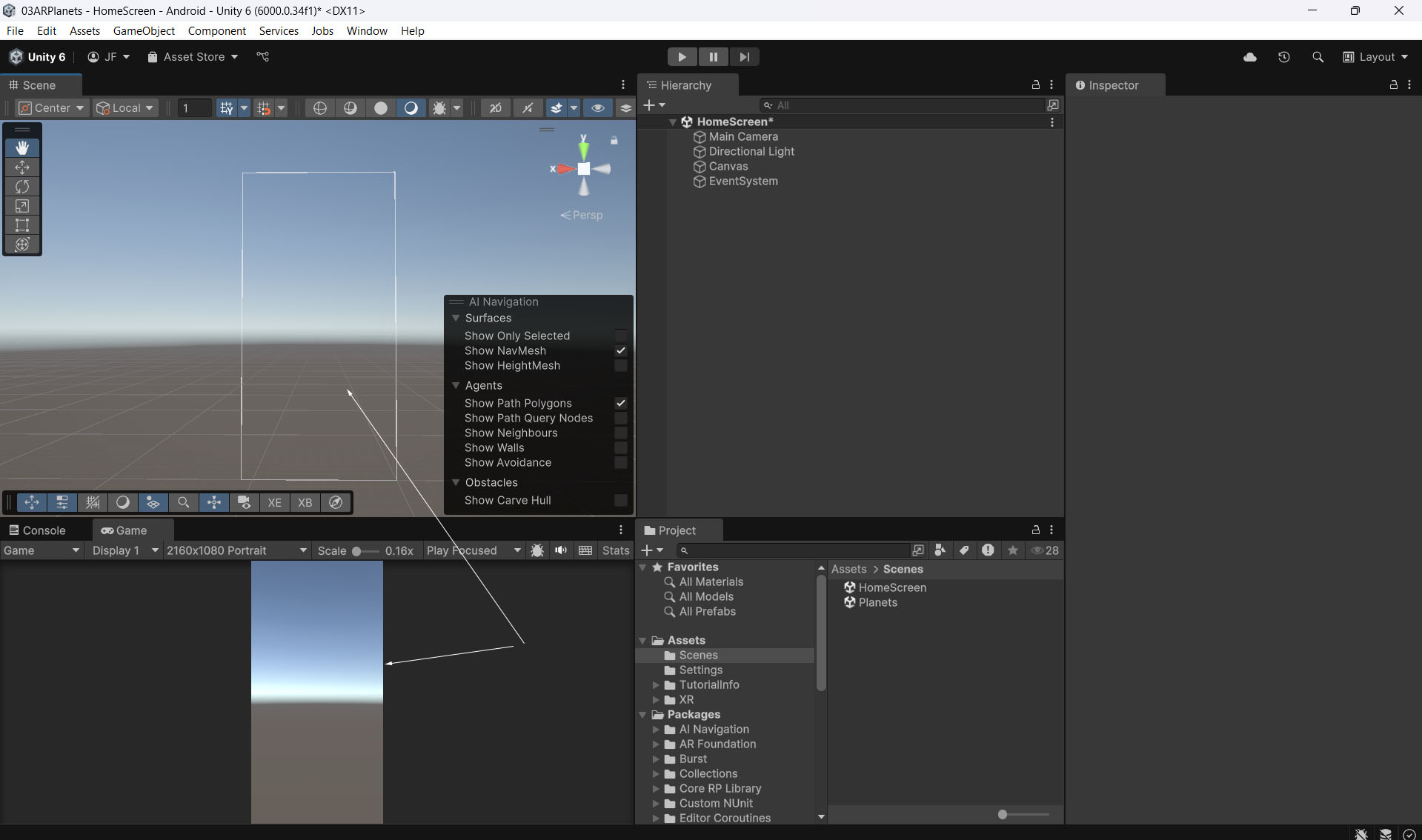Uncheck Show NavMesh option
The height and width of the screenshot is (840, 1422).
[621, 350]
